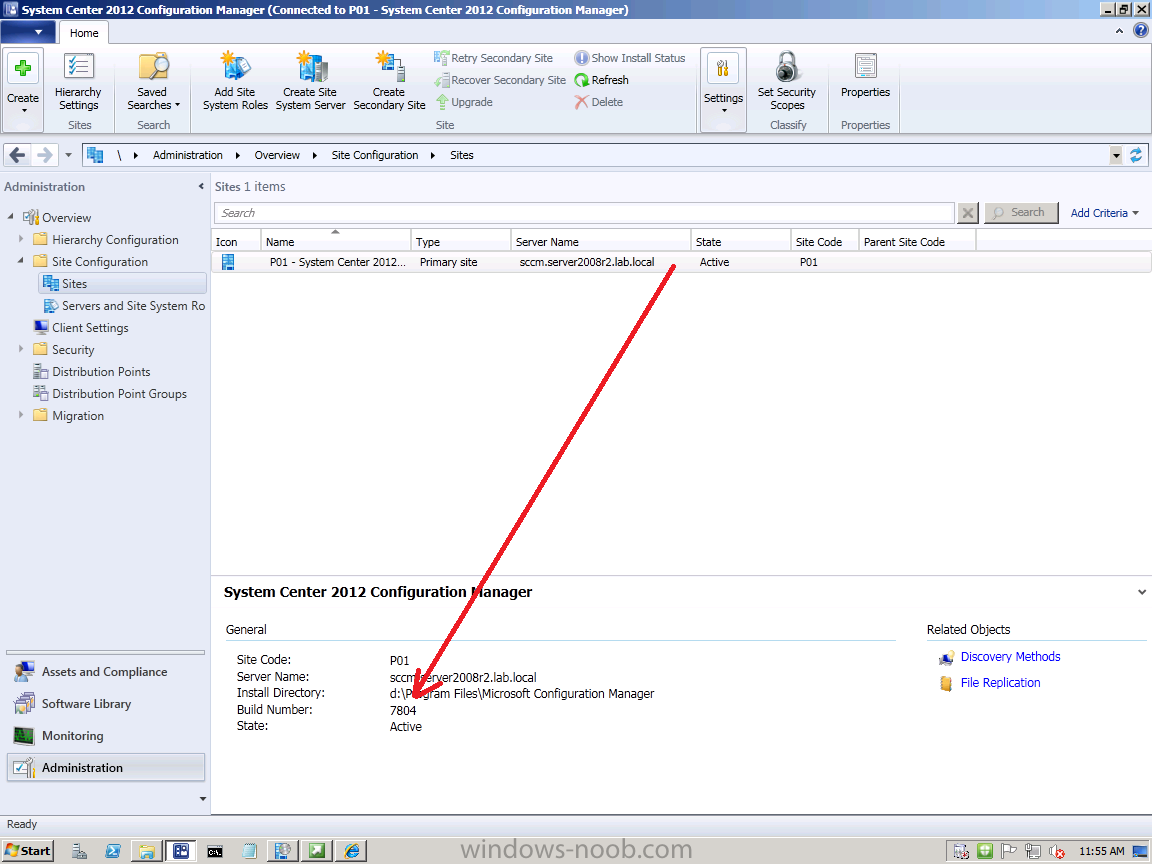
Task: Open ribbon Help icon
Action: [x=1140, y=31]
